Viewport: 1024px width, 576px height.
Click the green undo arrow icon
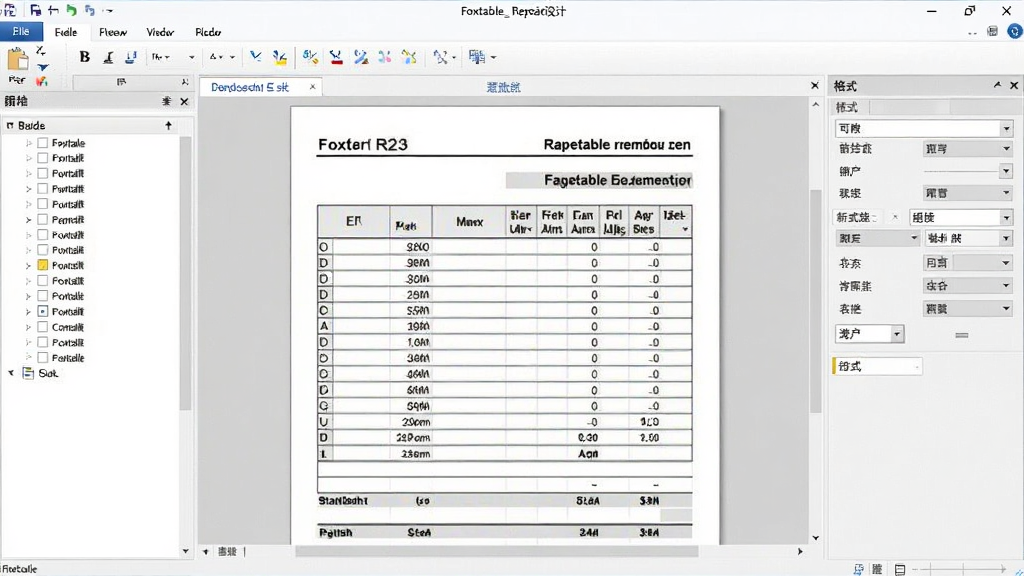71,10
